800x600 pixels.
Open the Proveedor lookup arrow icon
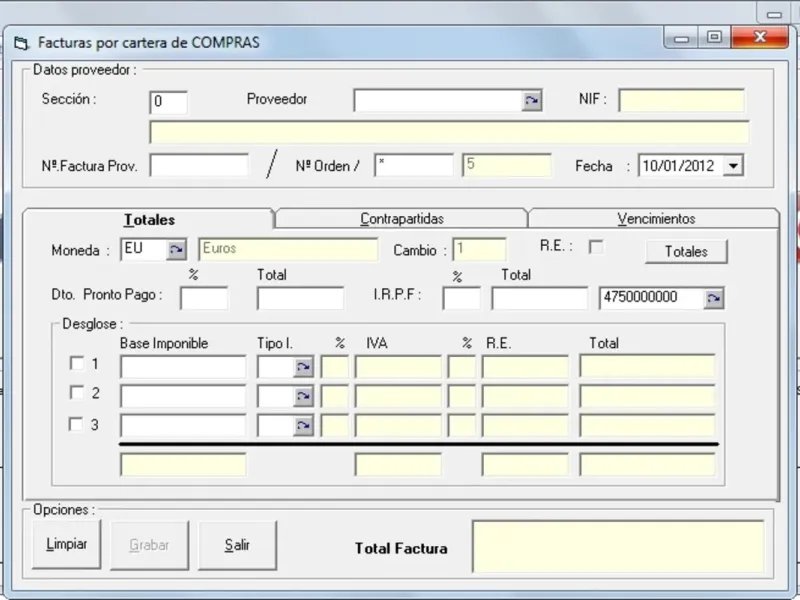531,101
